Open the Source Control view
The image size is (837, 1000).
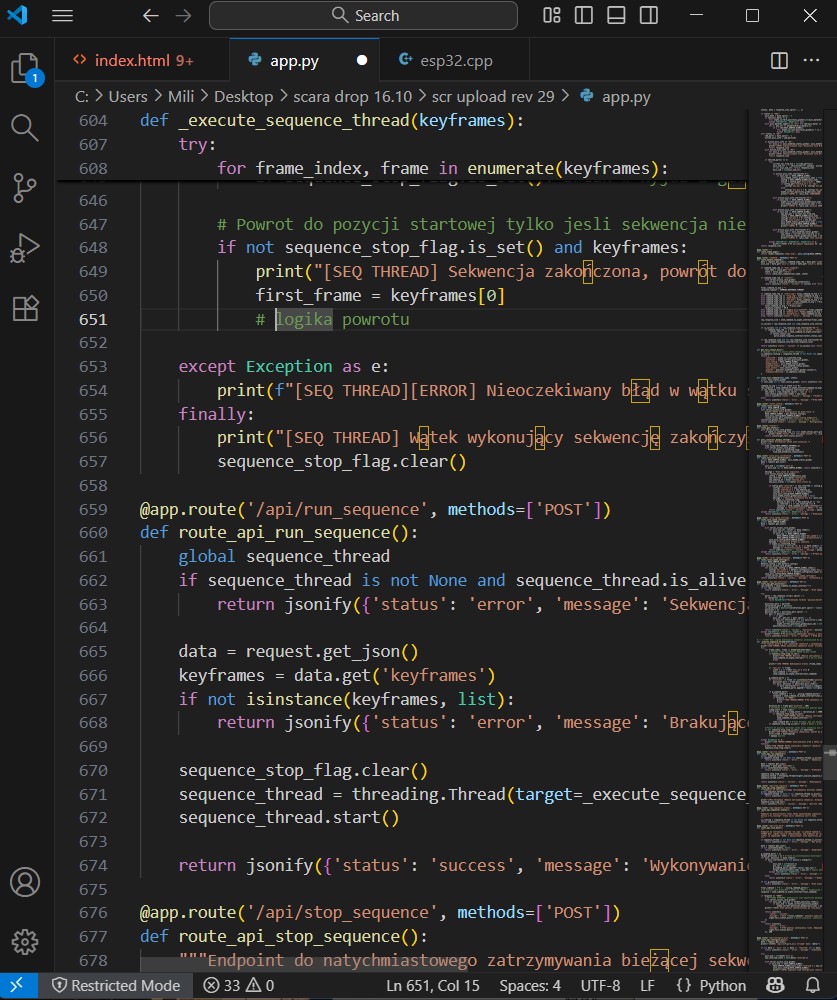(25, 187)
